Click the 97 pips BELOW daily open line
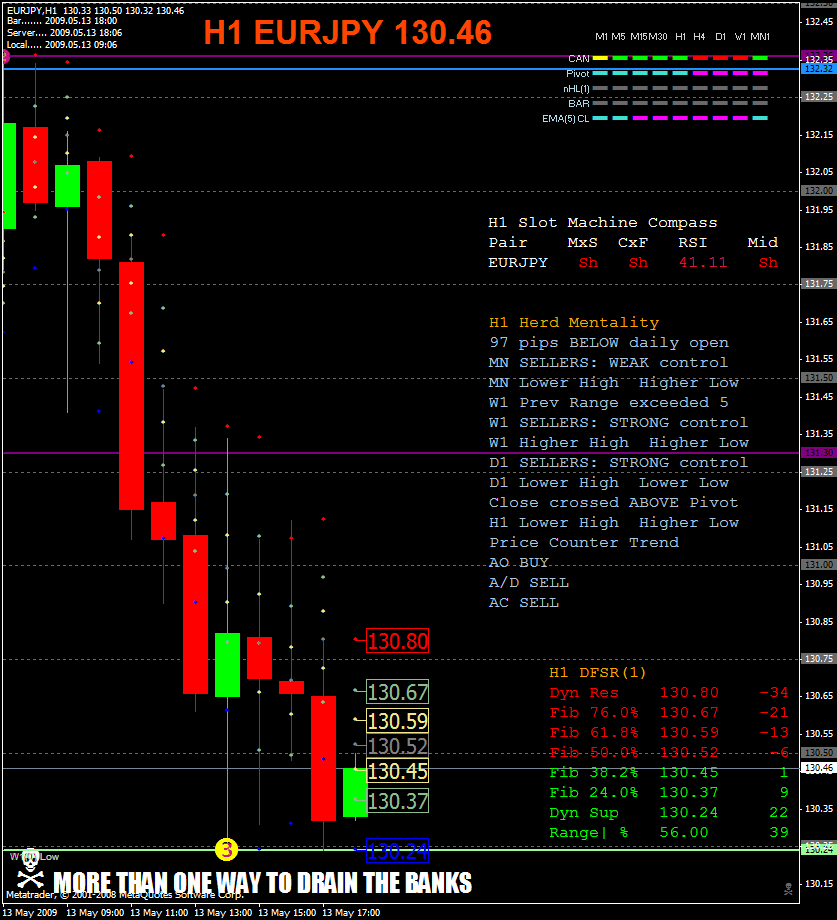Viewport: 837px width, 920px height. pos(609,342)
